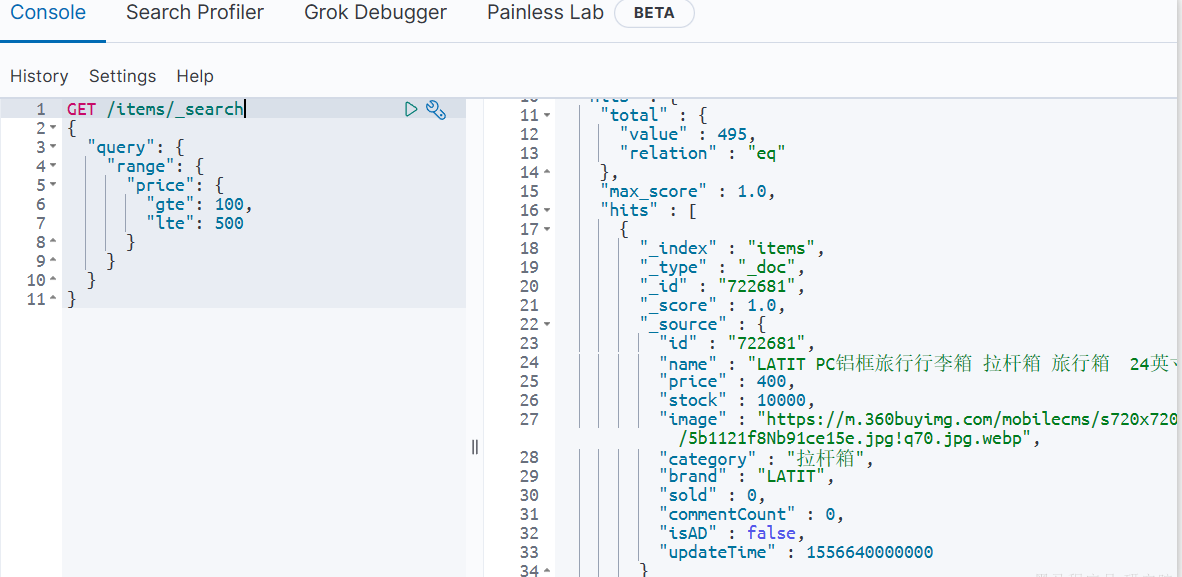Toggle fold marker at output line 34
Viewport: 1182px width, 577px height.
click(547, 571)
